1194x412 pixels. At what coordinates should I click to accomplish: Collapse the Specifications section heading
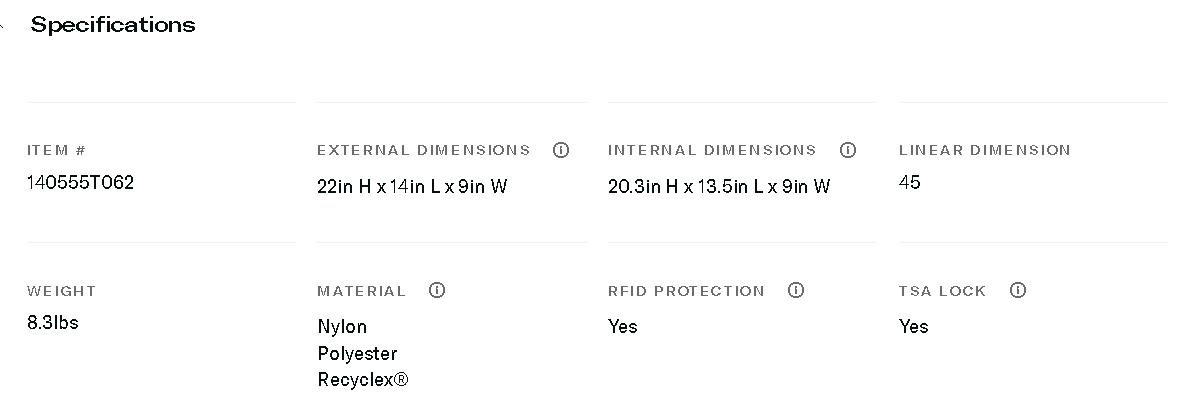(x=113, y=25)
